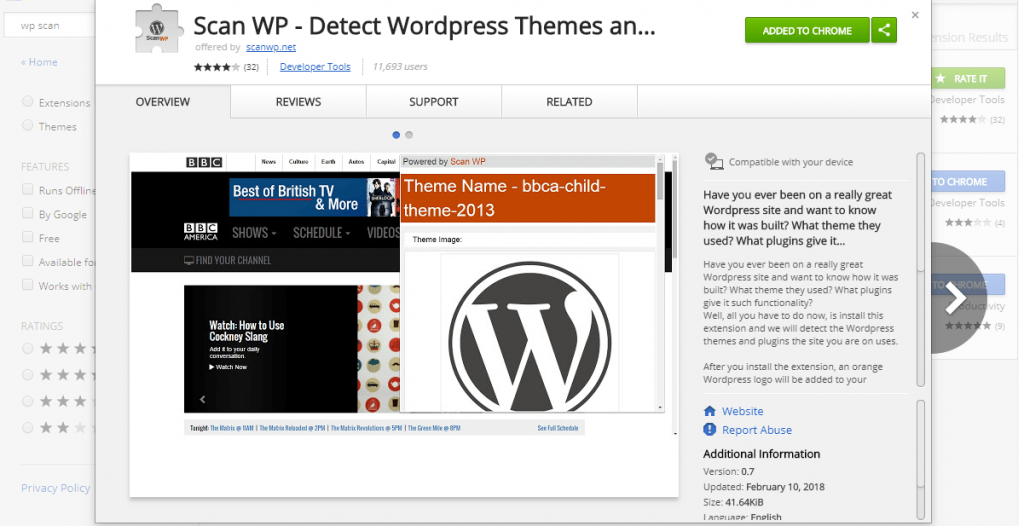The width and height of the screenshot is (1024, 526).
Task: Select the second screenshot carousel dot
Action: (x=409, y=135)
